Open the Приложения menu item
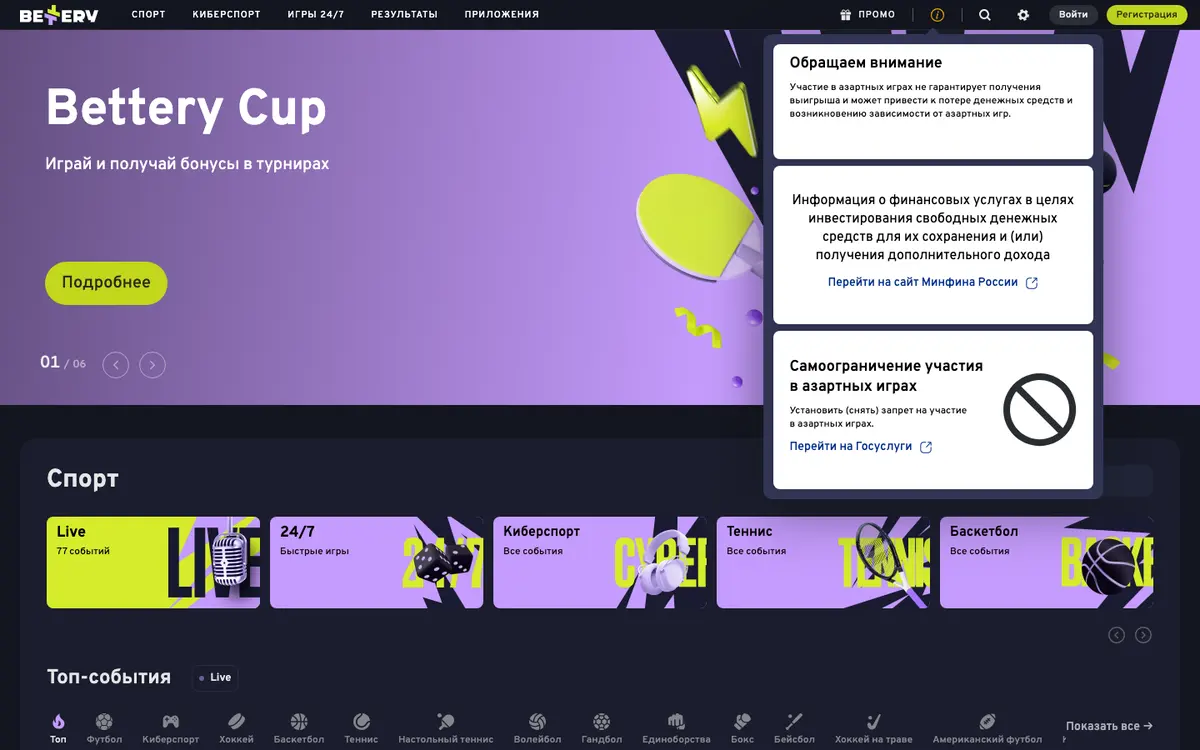The image size is (1200, 750). pyautogui.click(x=501, y=15)
